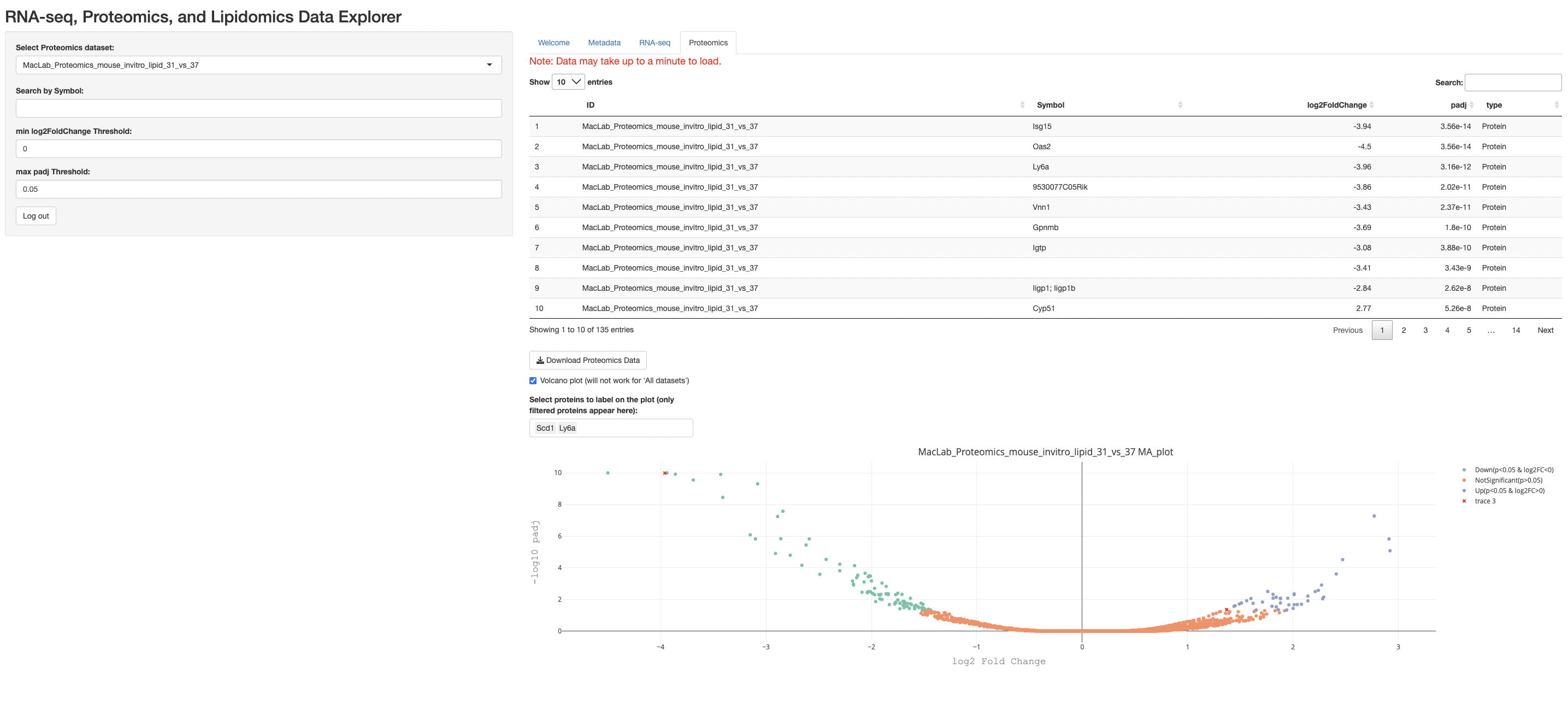This screenshot has width=1568, height=704.
Task: Open the Show entries dropdown
Action: [x=567, y=81]
